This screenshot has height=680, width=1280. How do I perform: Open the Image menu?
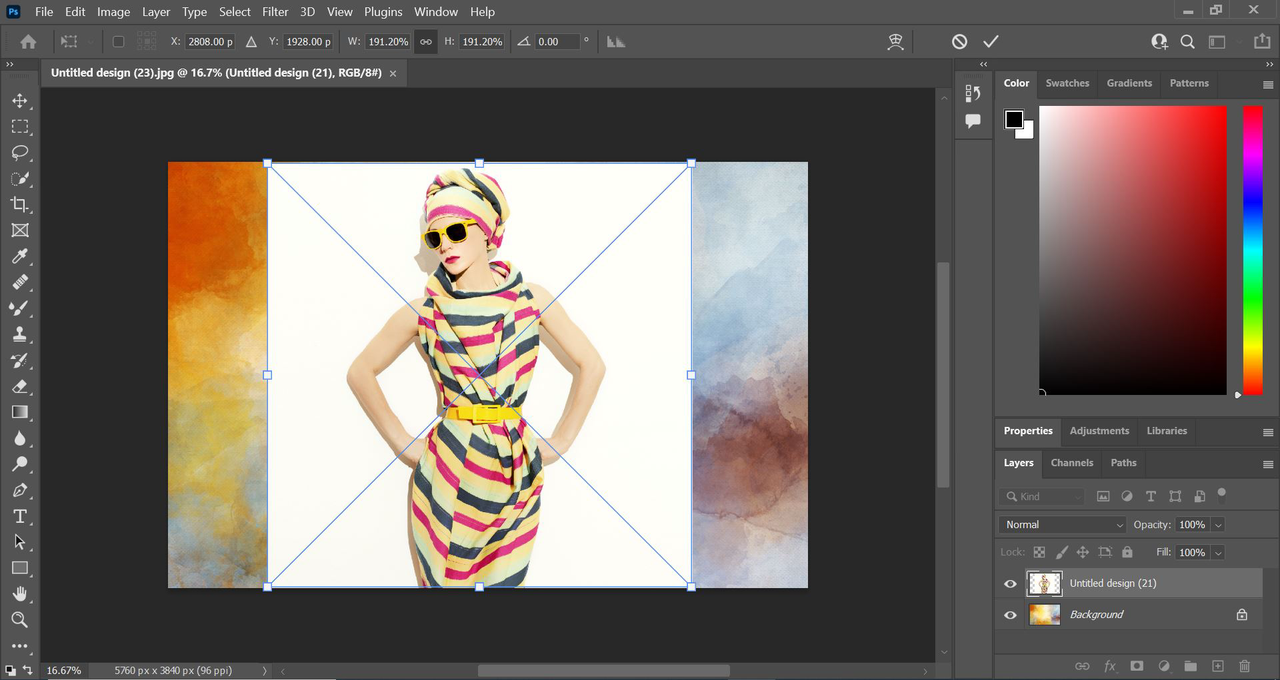click(x=113, y=12)
